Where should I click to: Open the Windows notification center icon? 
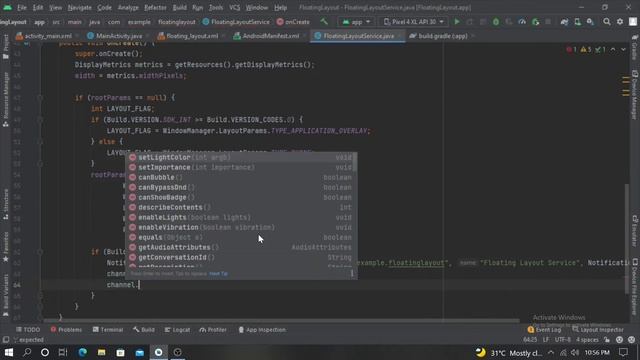(x=623, y=352)
